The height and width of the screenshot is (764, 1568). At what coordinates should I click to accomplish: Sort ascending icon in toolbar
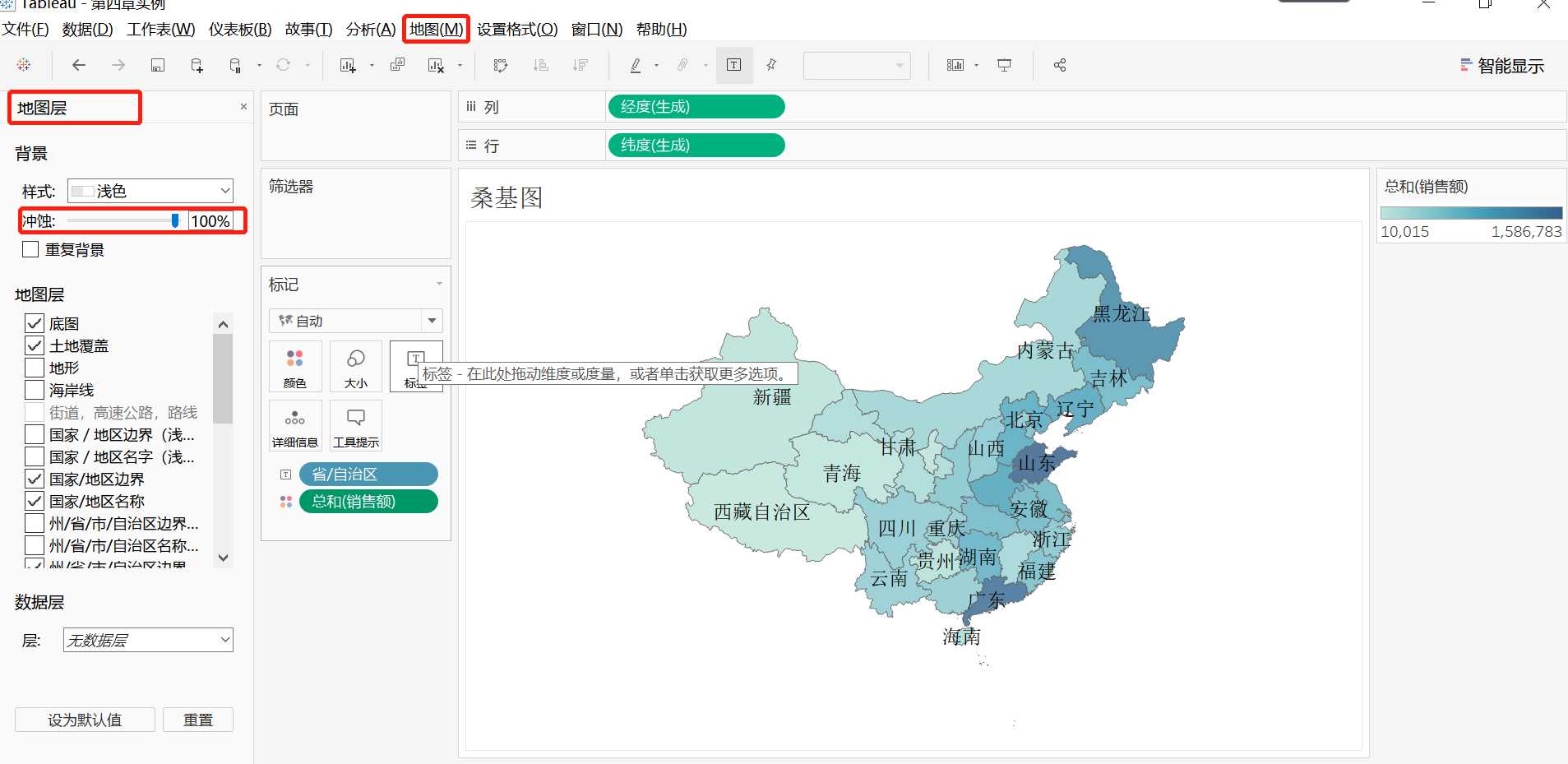click(540, 65)
